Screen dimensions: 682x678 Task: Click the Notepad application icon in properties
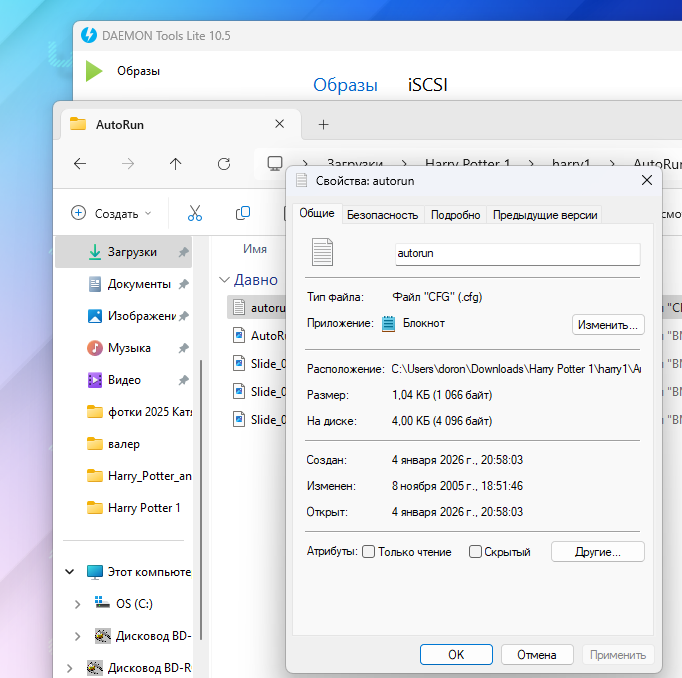(x=389, y=323)
